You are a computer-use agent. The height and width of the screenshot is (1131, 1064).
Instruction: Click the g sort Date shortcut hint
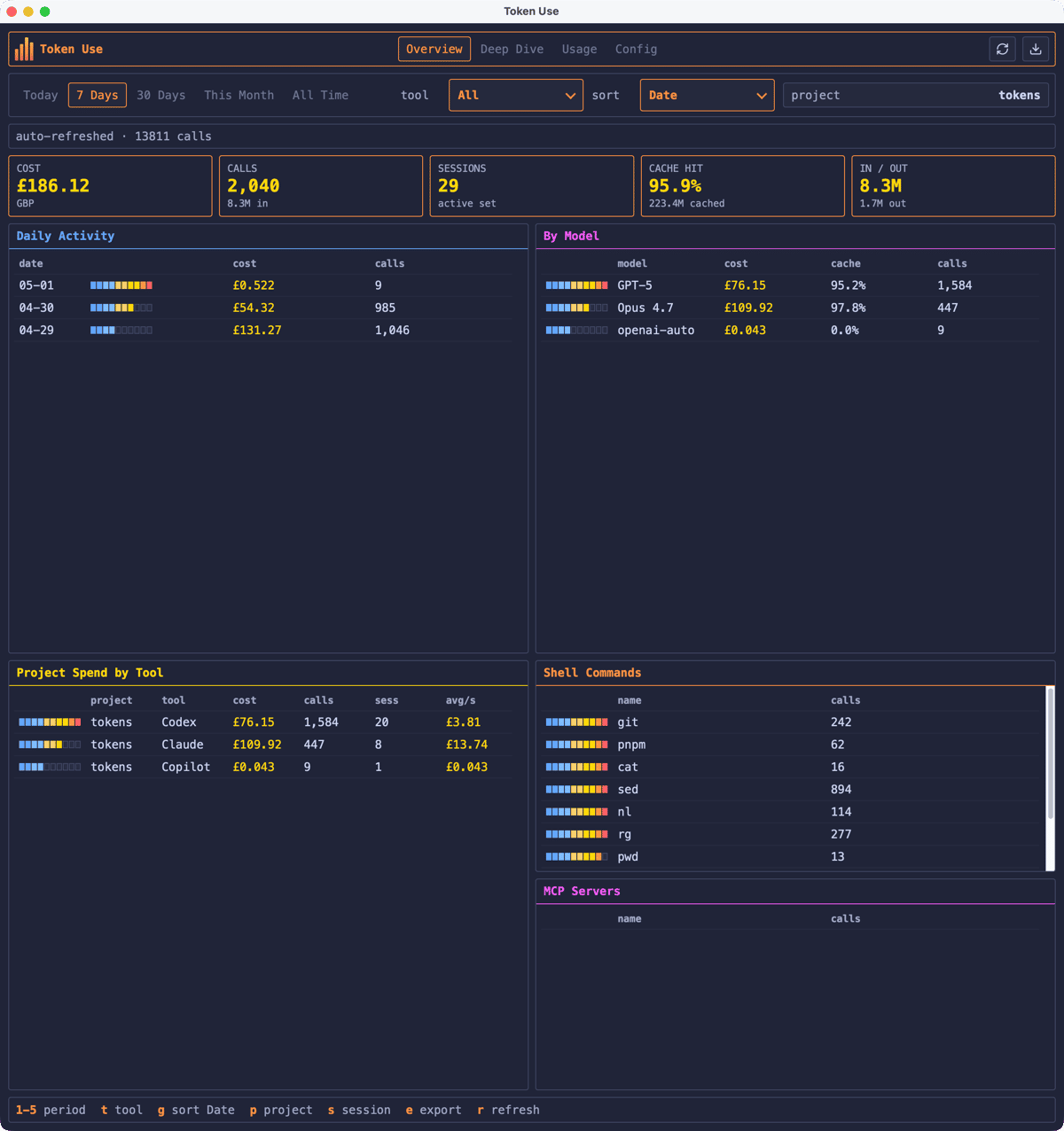(x=196, y=1110)
